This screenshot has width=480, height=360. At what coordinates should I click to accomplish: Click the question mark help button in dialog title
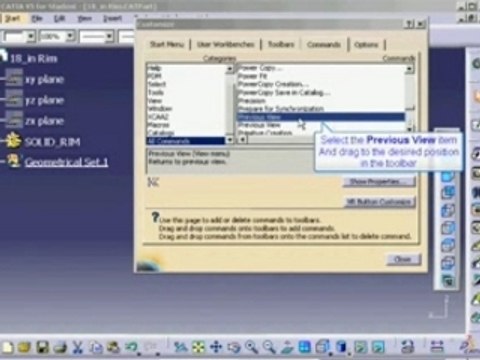click(x=409, y=24)
